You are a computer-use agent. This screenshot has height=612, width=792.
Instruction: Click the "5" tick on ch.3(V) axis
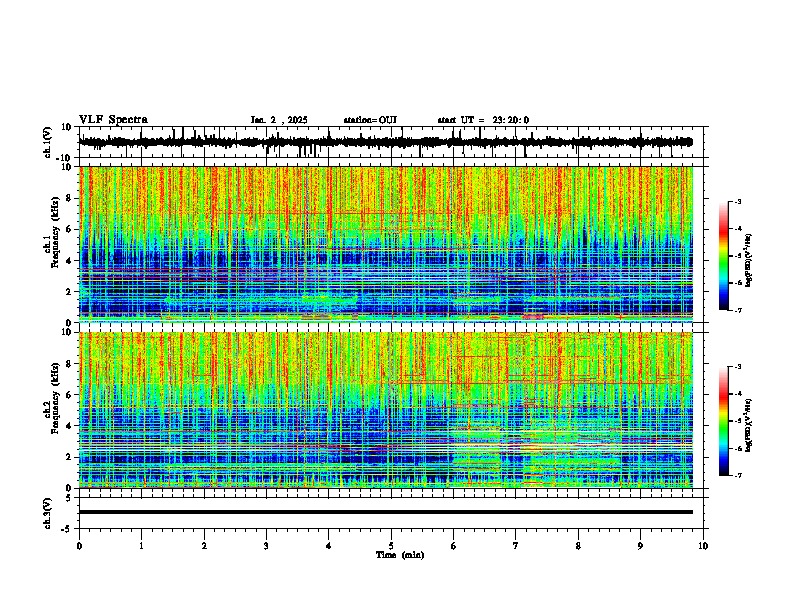69,498
